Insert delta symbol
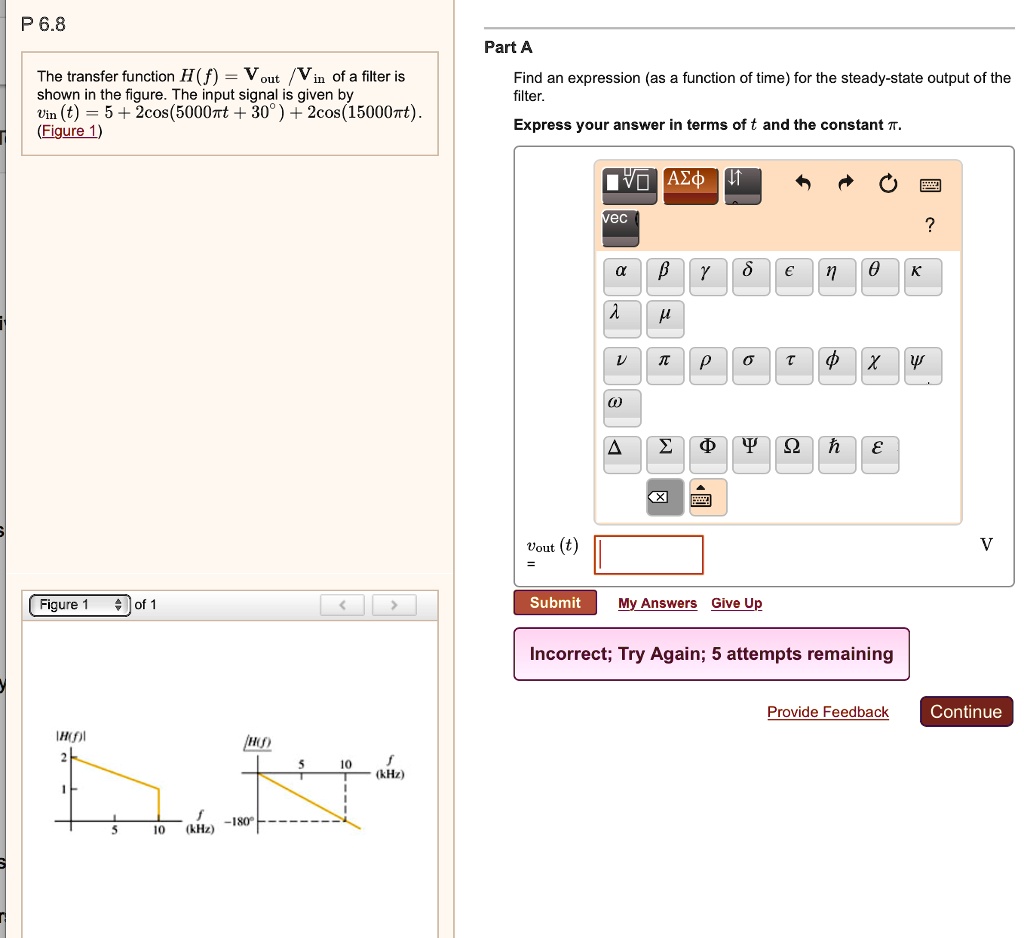The height and width of the screenshot is (938, 1024). [750, 276]
